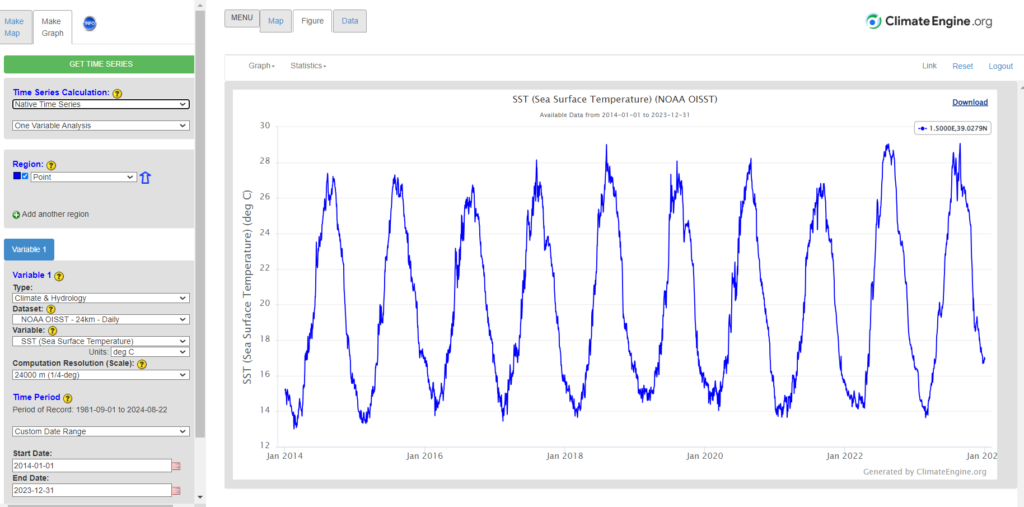Viewport: 1024px width, 507px height.
Task: Click the GET TIME SERIES button
Action: pos(101,64)
